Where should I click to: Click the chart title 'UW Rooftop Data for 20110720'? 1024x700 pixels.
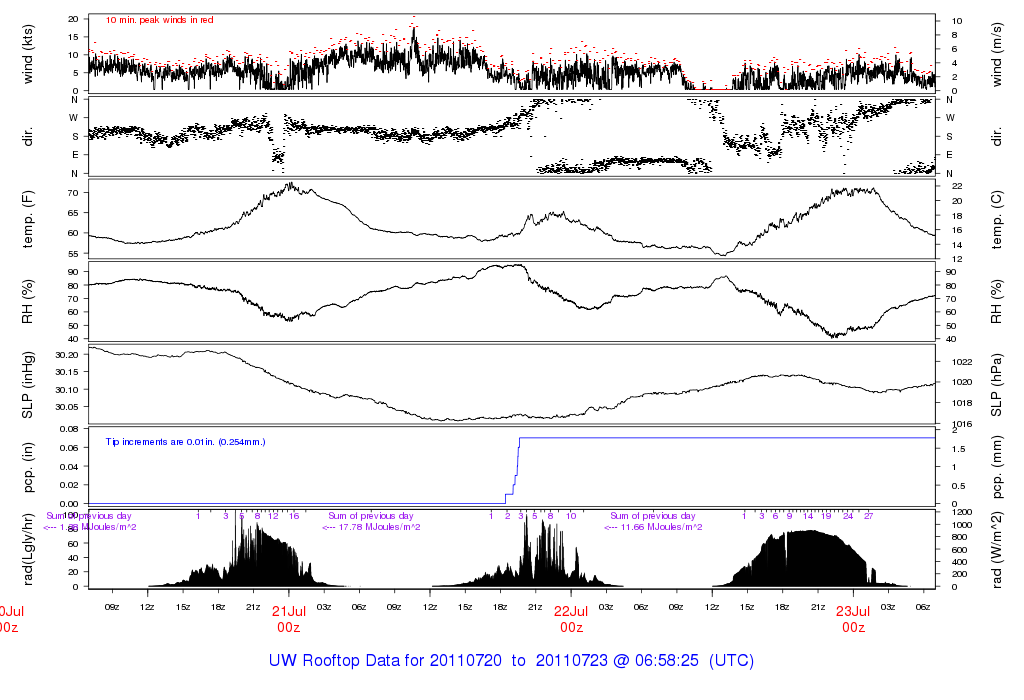(385, 660)
